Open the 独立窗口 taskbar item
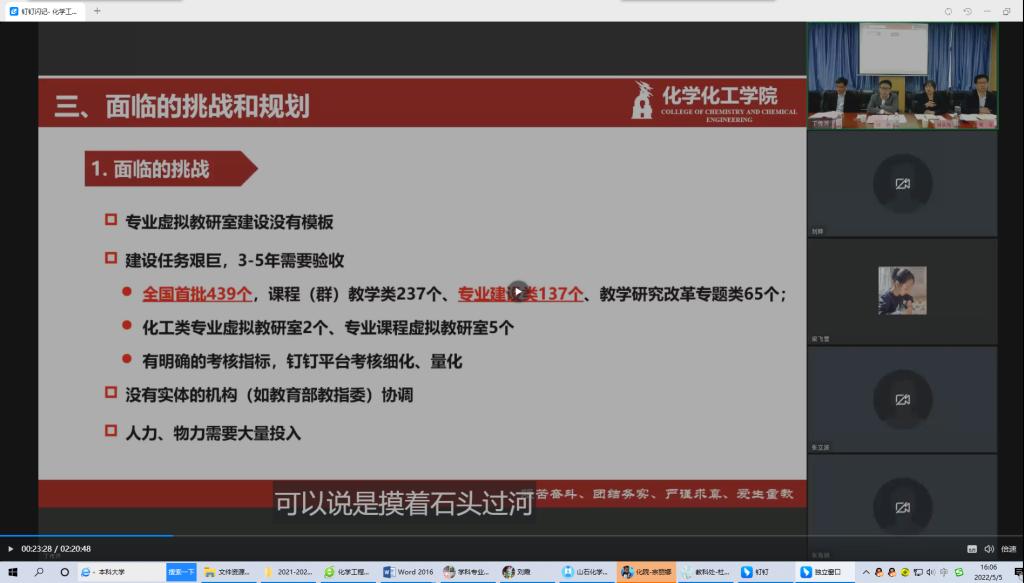This screenshot has width=1024, height=583. point(822,572)
